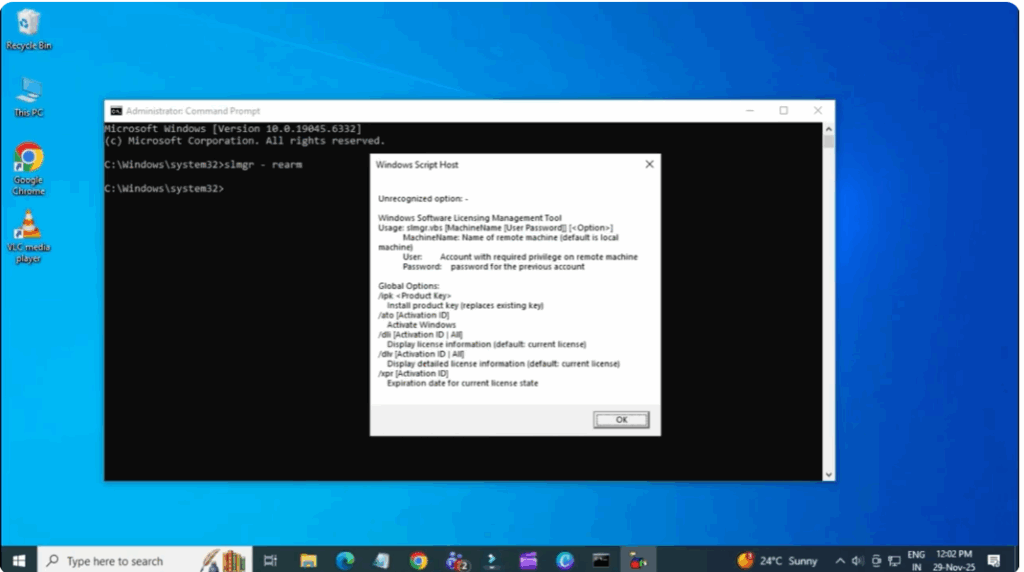This screenshot has height=572, width=1024.
Task: Maximize the Command Prompt window
Action: pos(784,111)
